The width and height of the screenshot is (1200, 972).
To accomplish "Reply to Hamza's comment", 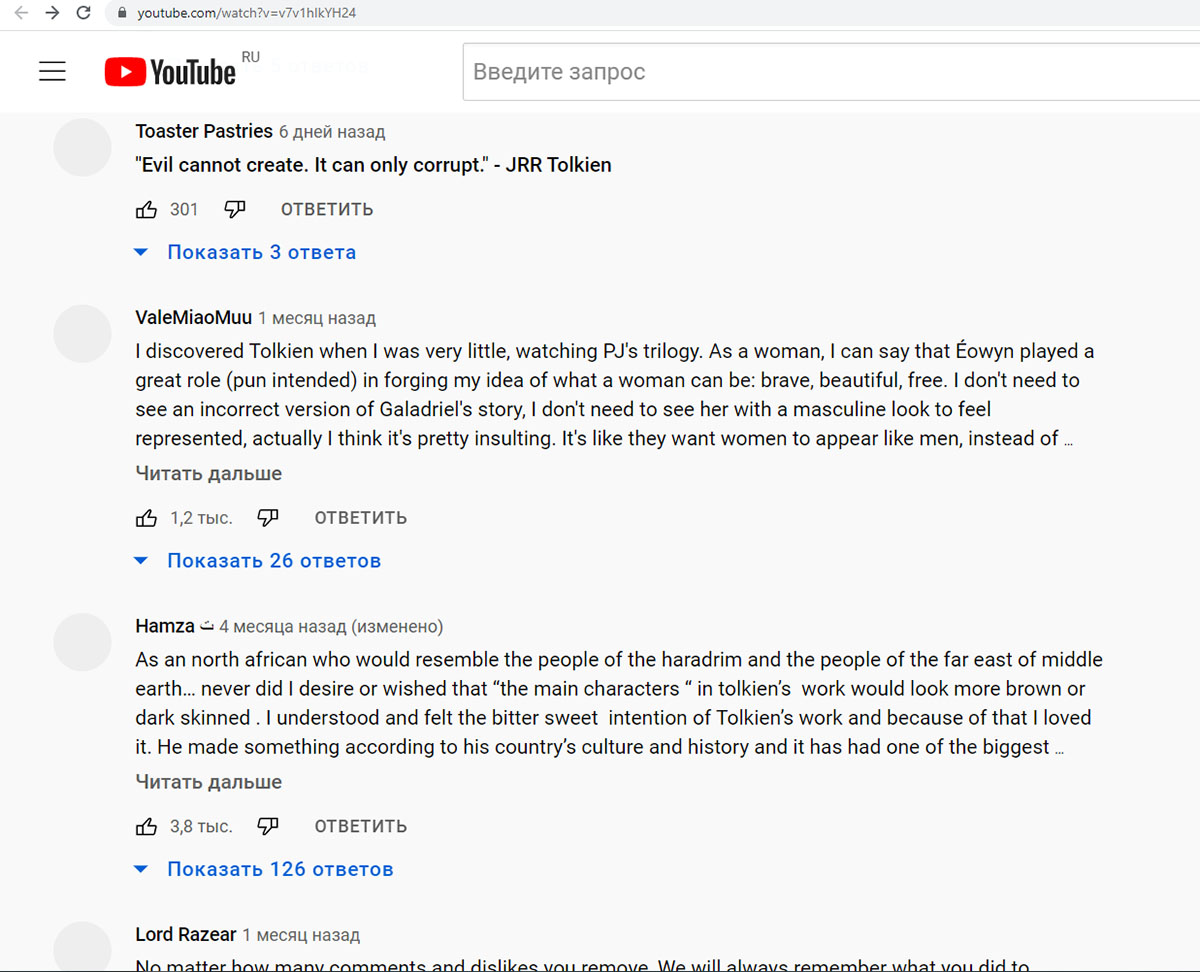I will [x=360, y=827].
